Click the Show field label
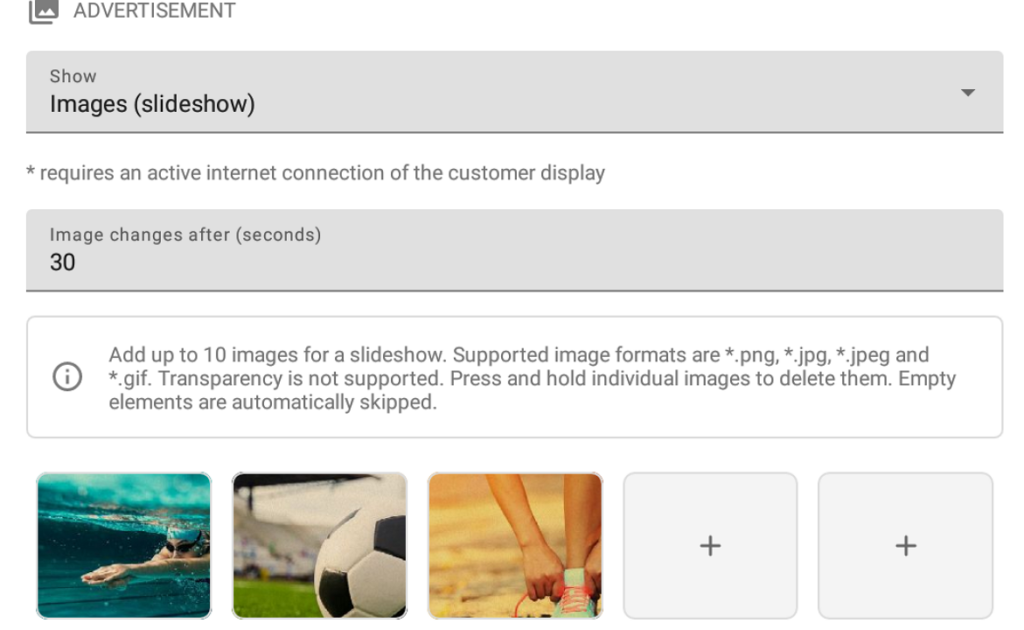This screenshot has height=630, width=1024. click(72, 75)
